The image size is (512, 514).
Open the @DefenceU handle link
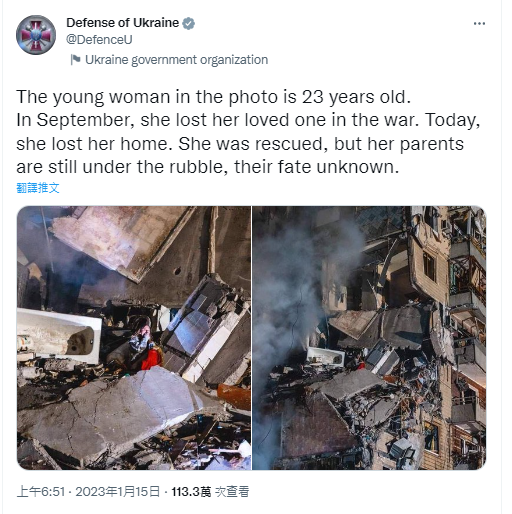coord(99,40)
